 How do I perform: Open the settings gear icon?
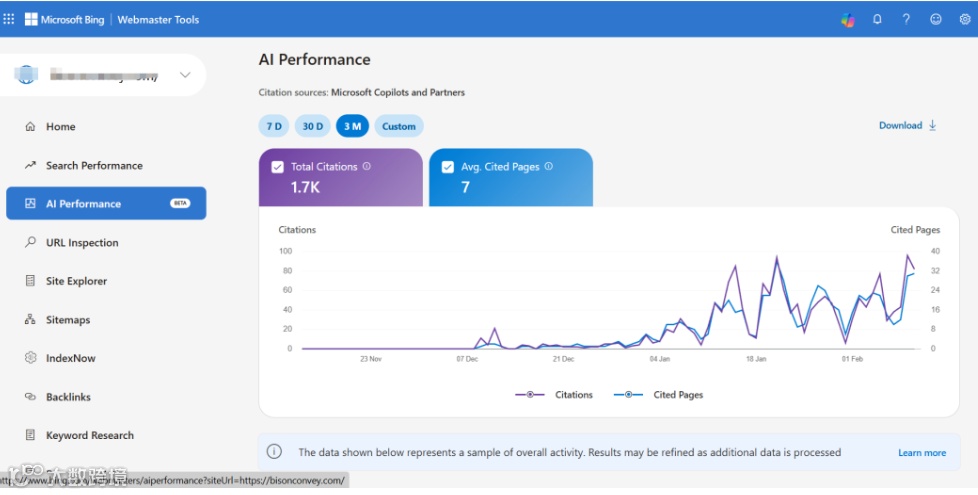(x=965, y=19)
